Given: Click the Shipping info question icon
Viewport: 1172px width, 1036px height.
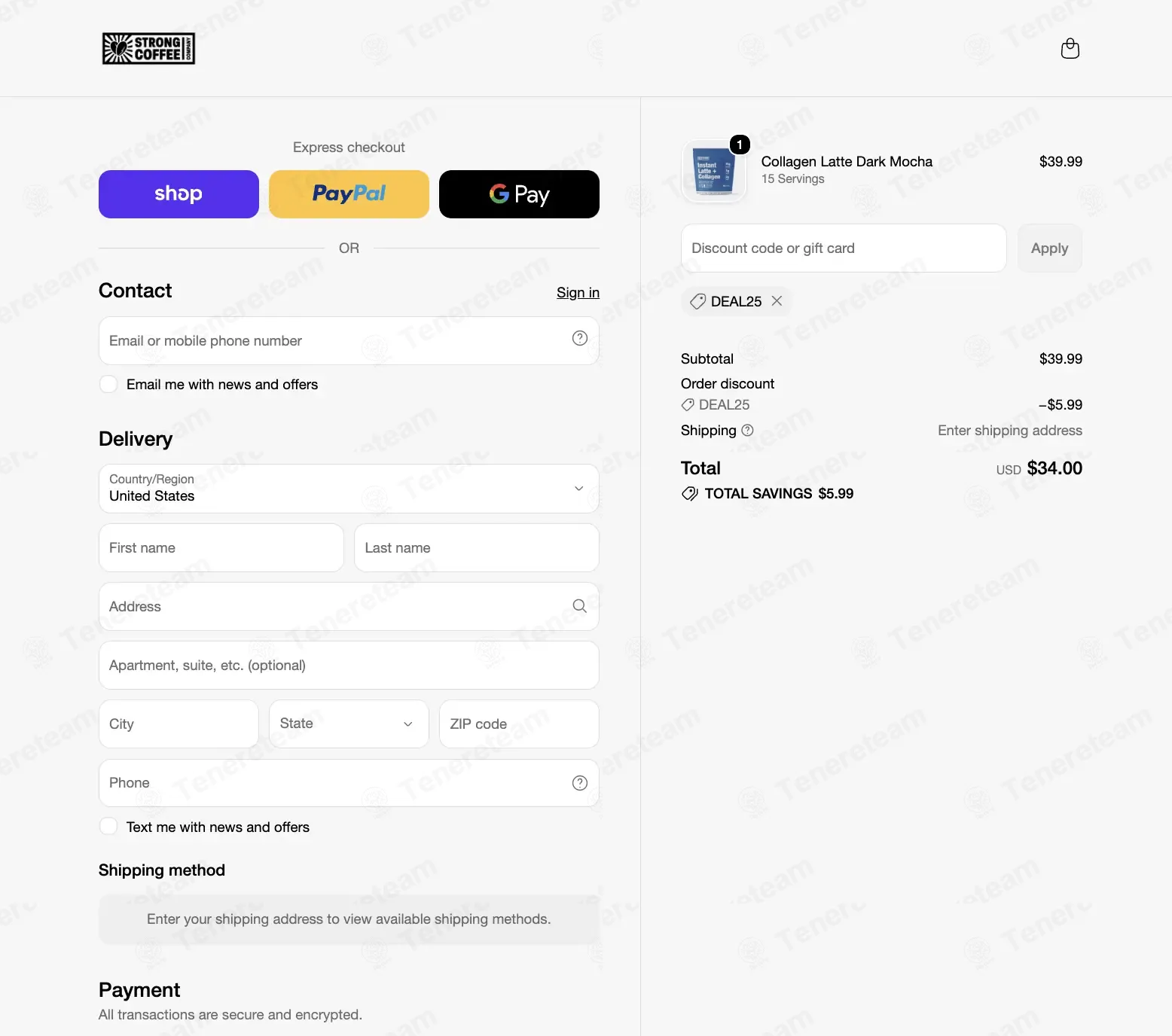Looking at the screenshot, I should [747, 431].
